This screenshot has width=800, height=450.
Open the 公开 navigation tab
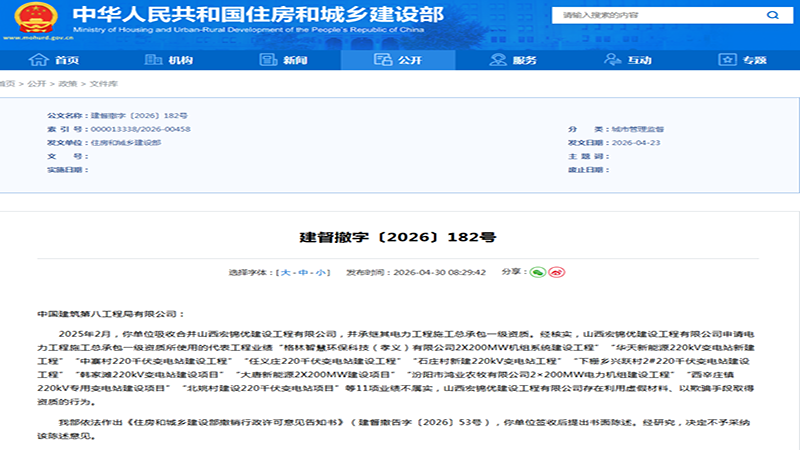click(x=398, y=60)
